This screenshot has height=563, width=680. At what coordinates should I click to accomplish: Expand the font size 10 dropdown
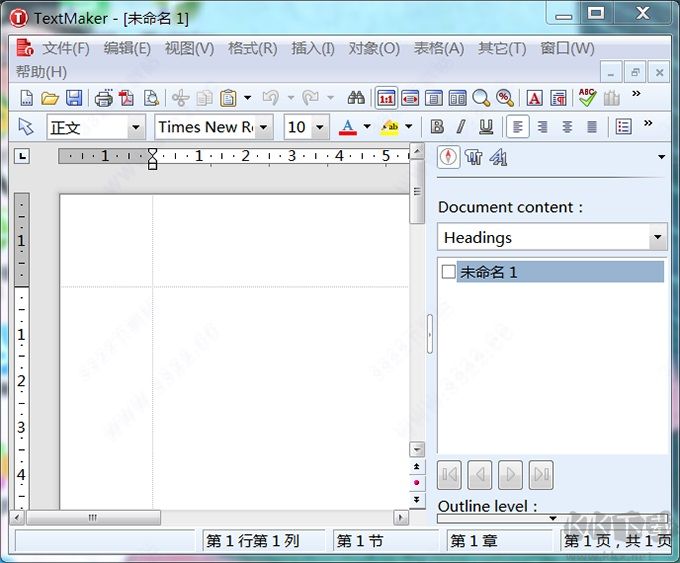(320, 127)
